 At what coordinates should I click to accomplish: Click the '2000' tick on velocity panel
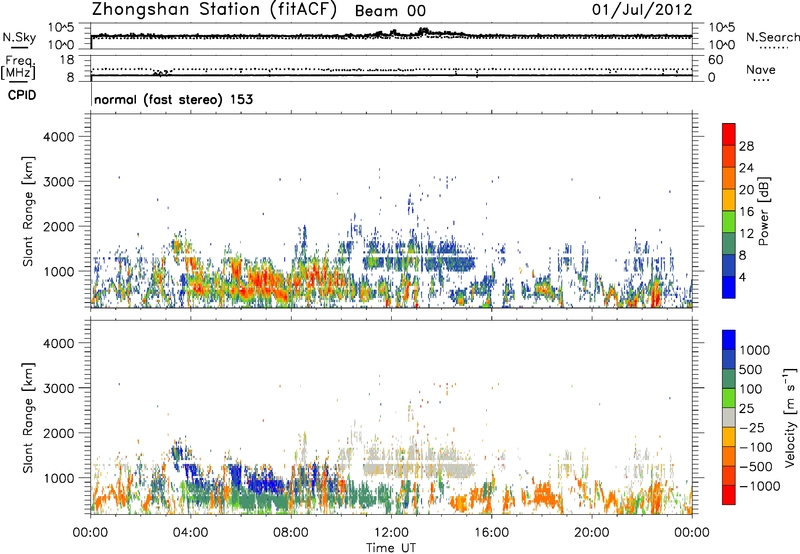(x=58, y=433)
